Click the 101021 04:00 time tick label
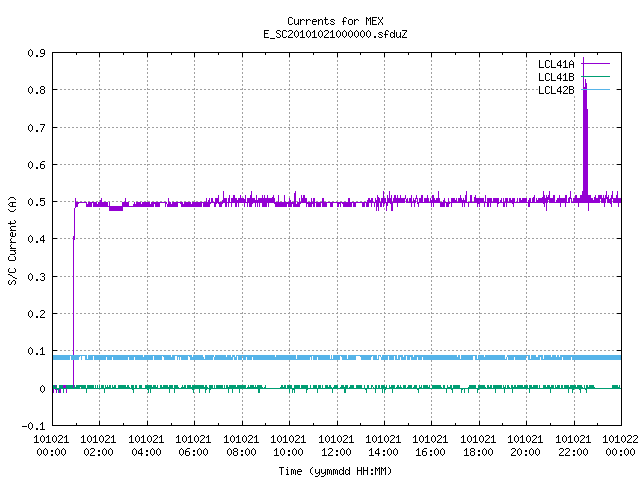The image size is (640, 480). point(146,446)
